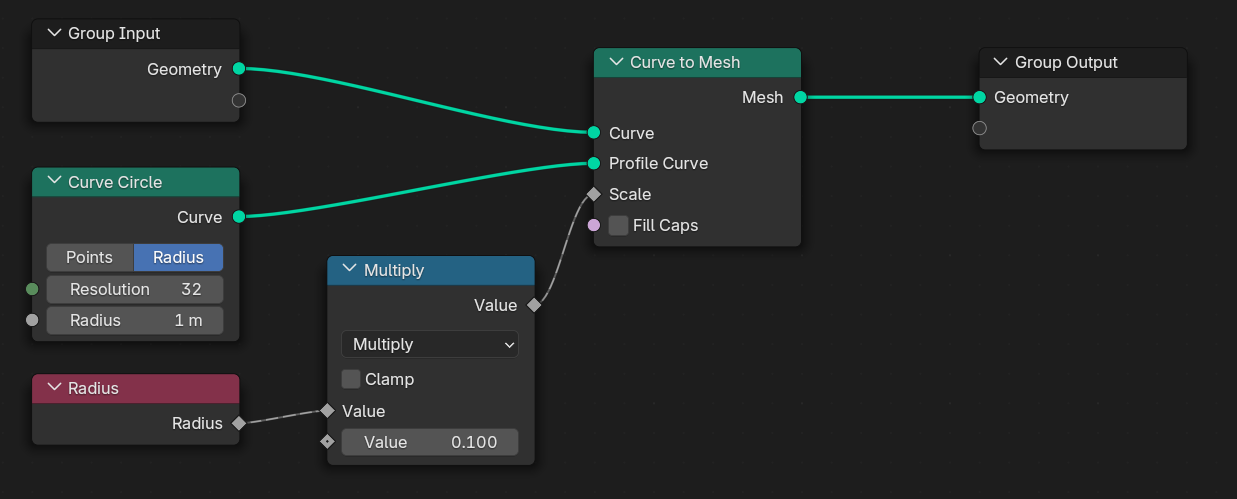Click the Curve input socket on Curve to Mesh
The height and width of the screenshot is (499, 1237).
point(594,132)
